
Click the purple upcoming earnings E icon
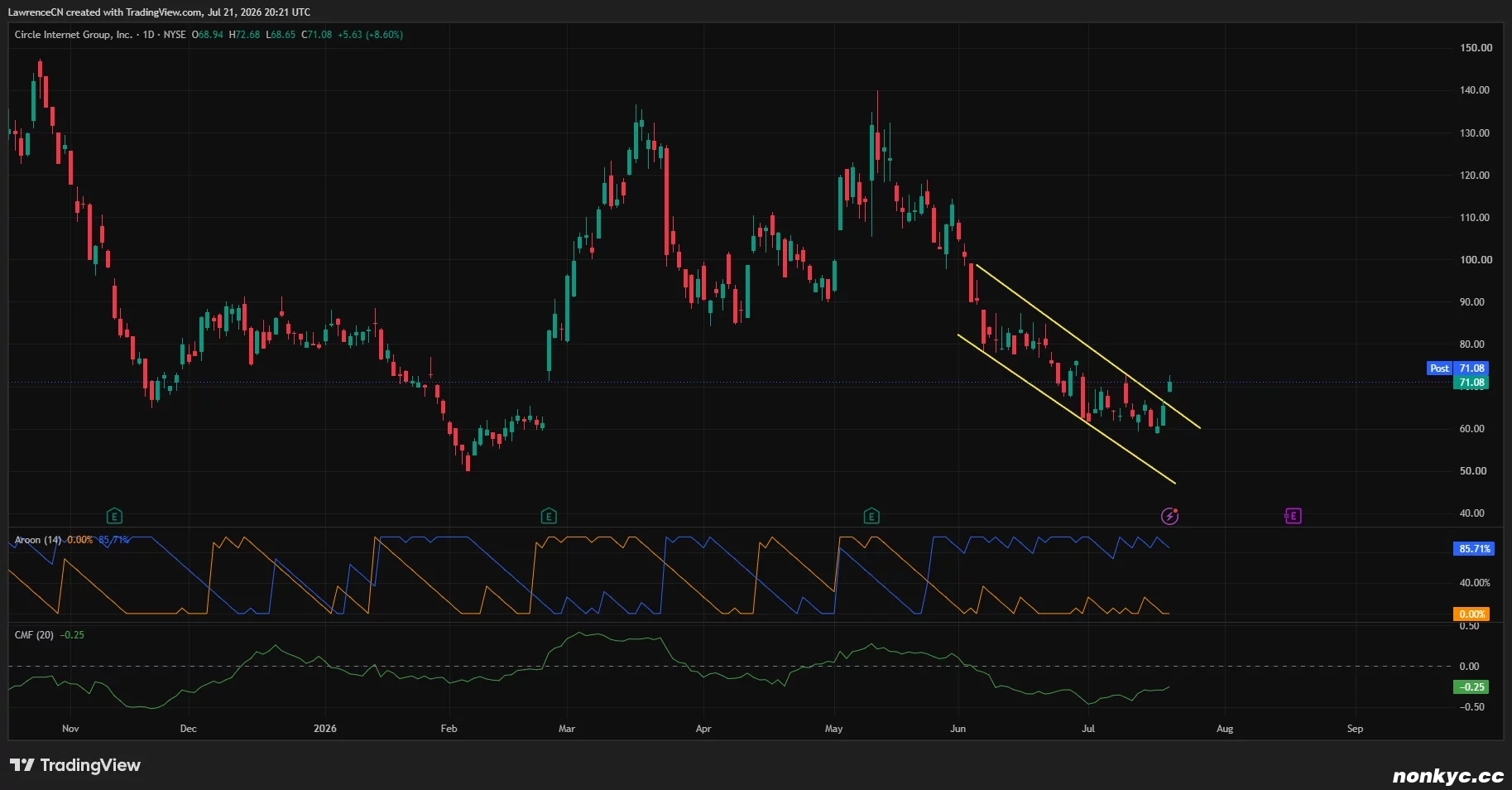coord(1293,516)
